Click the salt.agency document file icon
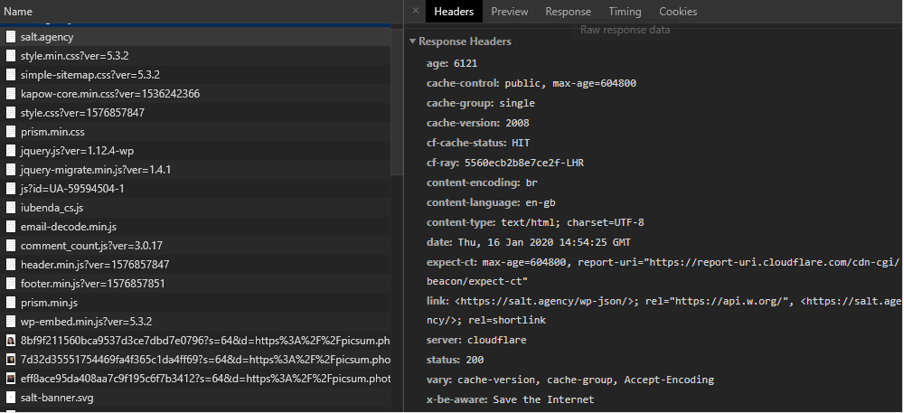Viewport: 904px width, 413px height. 10,37
